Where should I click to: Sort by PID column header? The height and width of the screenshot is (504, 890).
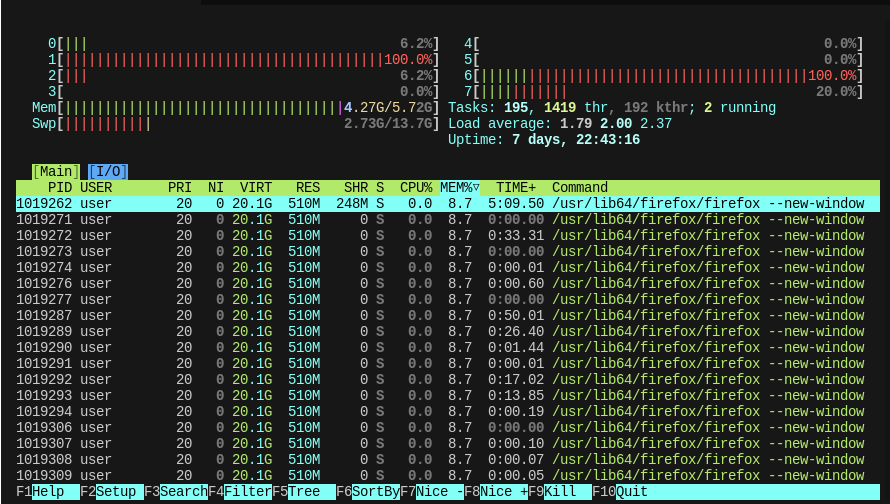click(x=60, y=188)
